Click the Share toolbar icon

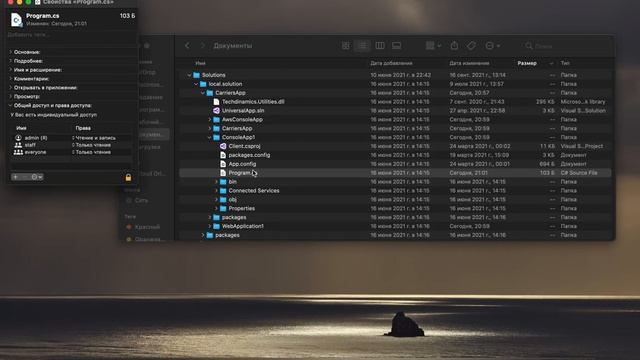pyautogui.click(x=454, y=46)
